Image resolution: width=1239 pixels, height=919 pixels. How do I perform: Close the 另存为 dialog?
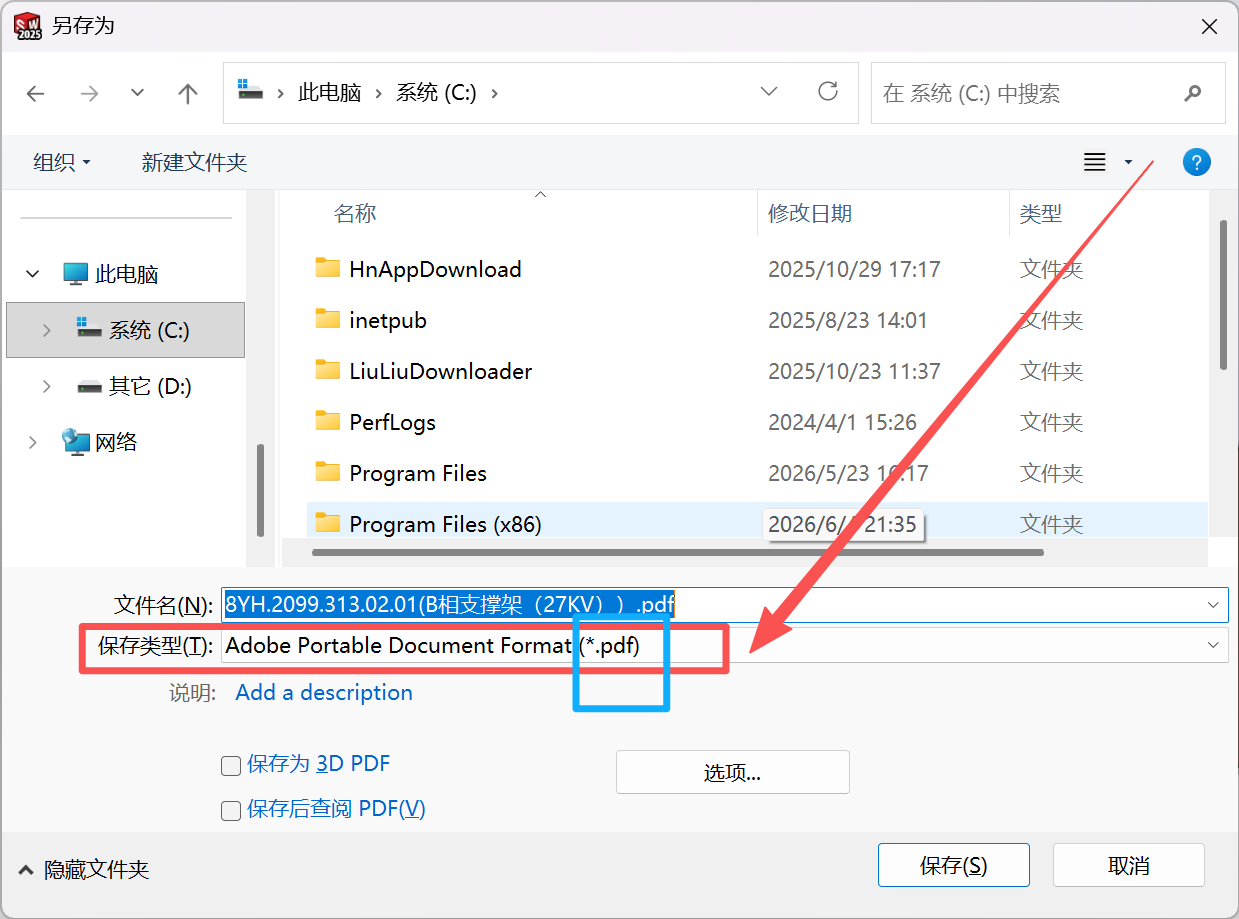1208,27
